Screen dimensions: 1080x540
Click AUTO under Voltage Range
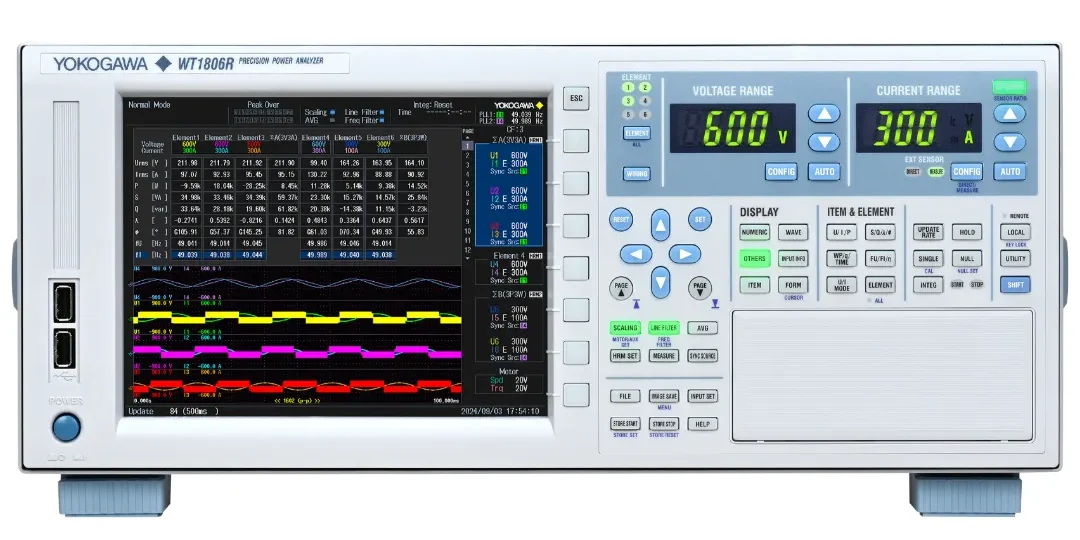[824, 172]
